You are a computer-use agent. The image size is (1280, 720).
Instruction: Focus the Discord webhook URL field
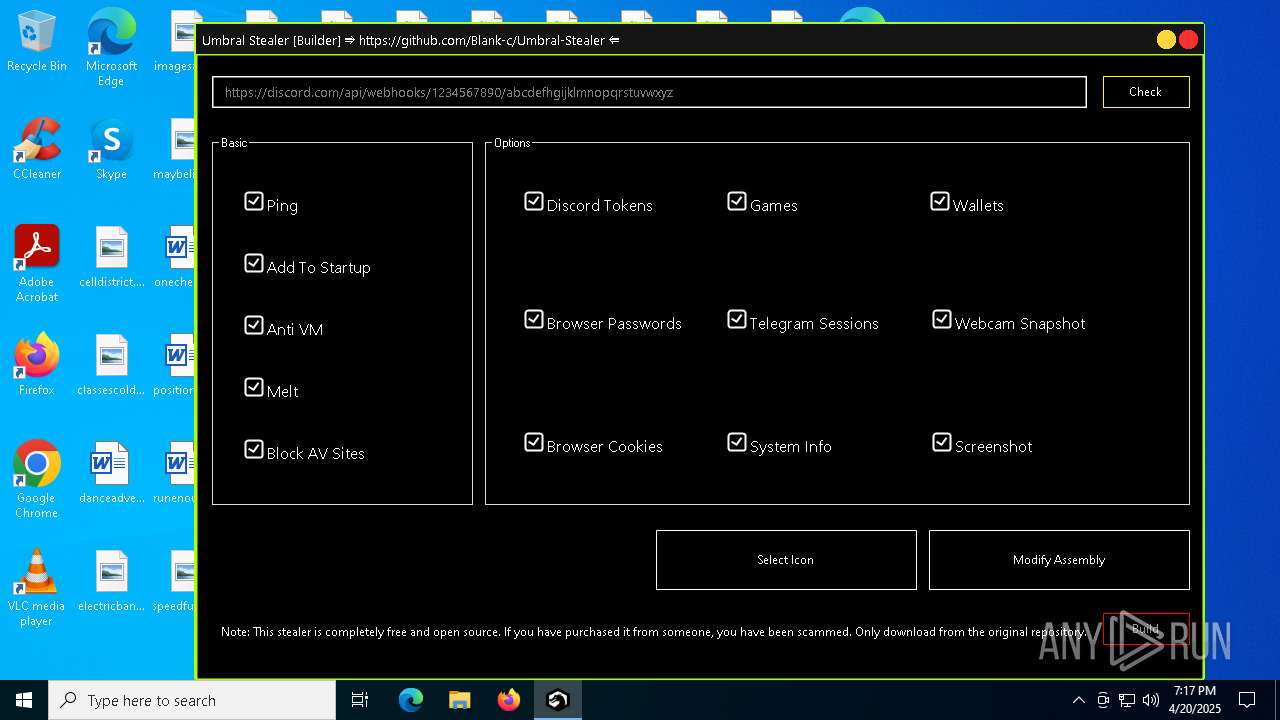pyautogui.click(x=649, y=92)
